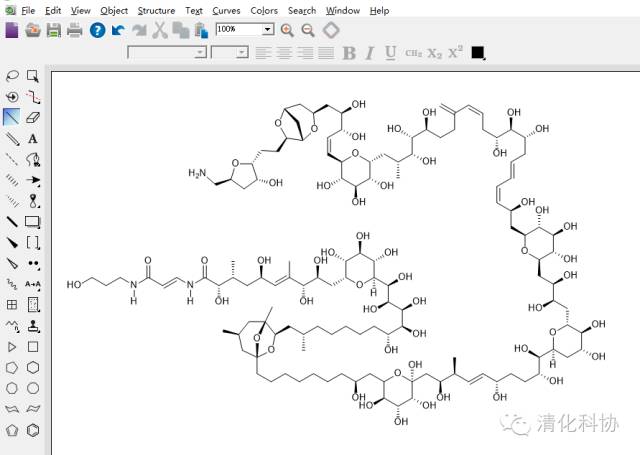This screenshot has width=640, height=455.
Task: Toggle CH2 formula formatting
Action: pos(413,53)
